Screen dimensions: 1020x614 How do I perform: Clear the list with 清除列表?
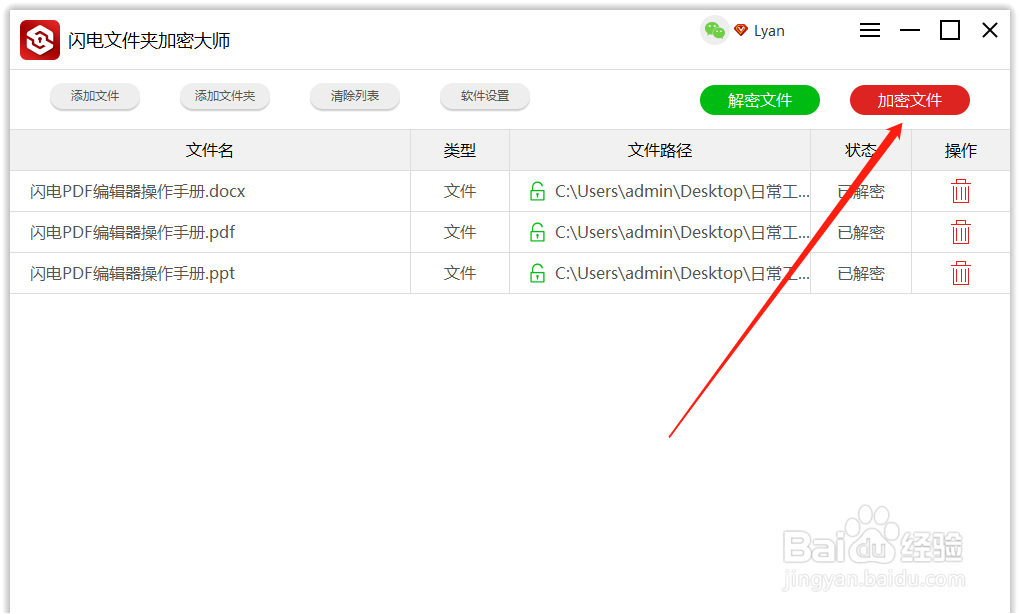(354, 96)
